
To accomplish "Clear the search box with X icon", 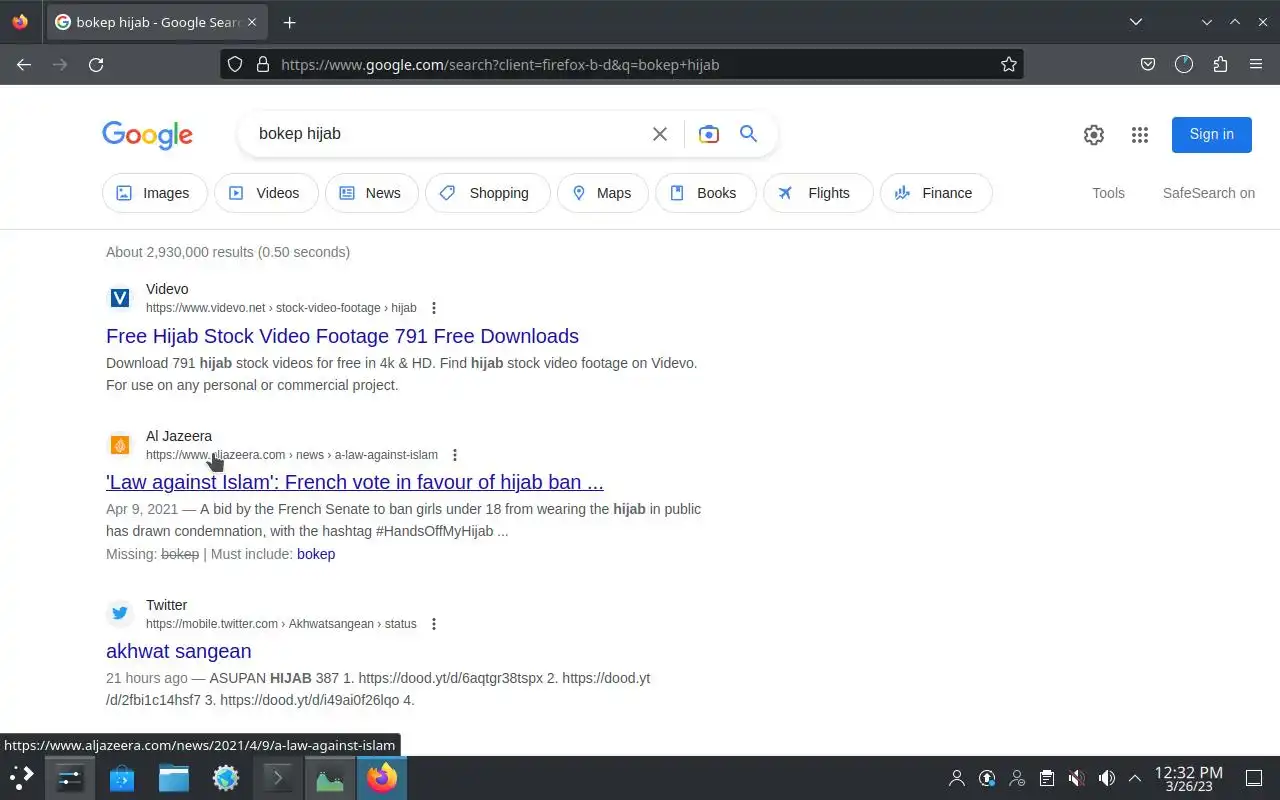I will tap(659, 134).
